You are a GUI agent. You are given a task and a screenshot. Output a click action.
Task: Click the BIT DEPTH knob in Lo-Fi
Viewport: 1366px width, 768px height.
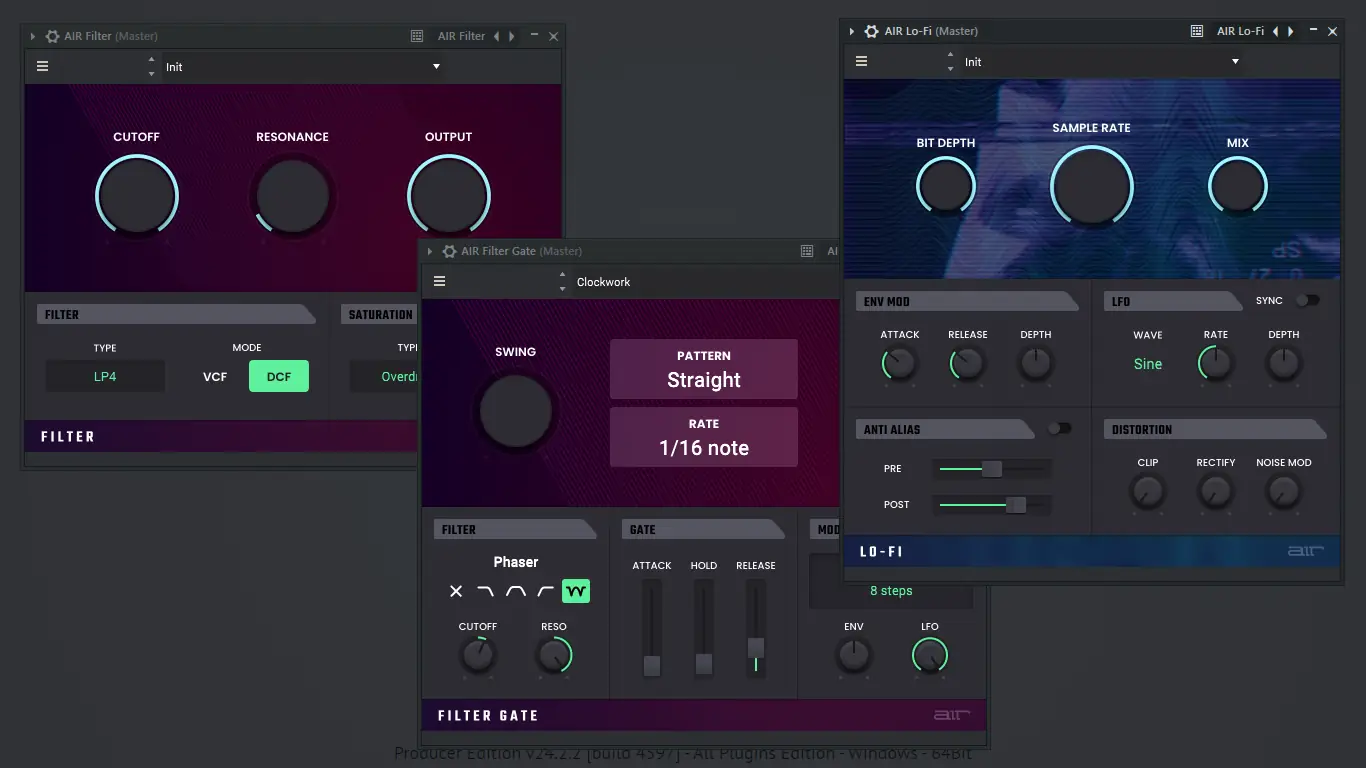[x=946, y=187]
